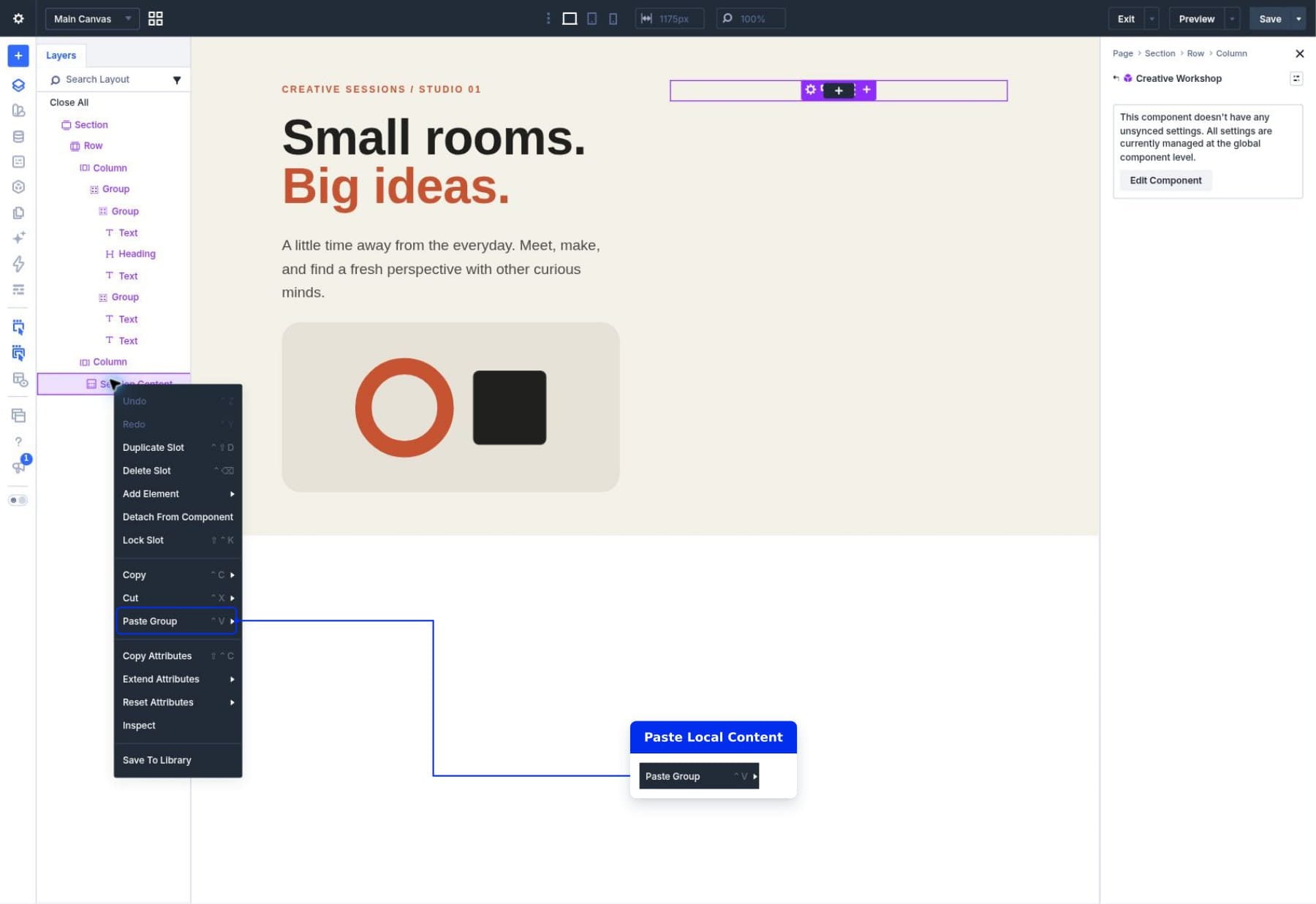
Task: Click the grid with eye icon in sidebar
Action: pyautogui.click(x=20, y=380)
